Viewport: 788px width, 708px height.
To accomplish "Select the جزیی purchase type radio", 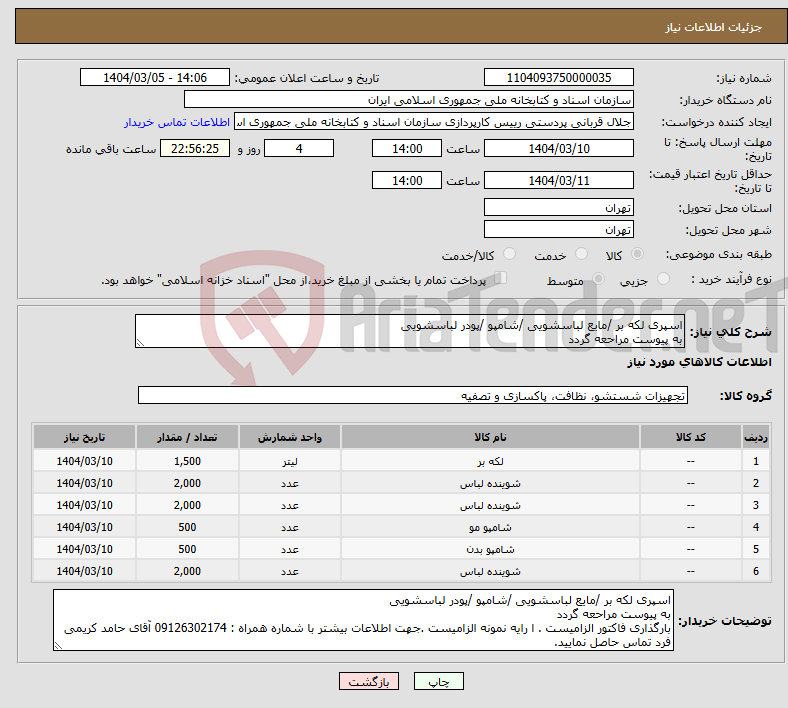I will (x=663, y=279).
